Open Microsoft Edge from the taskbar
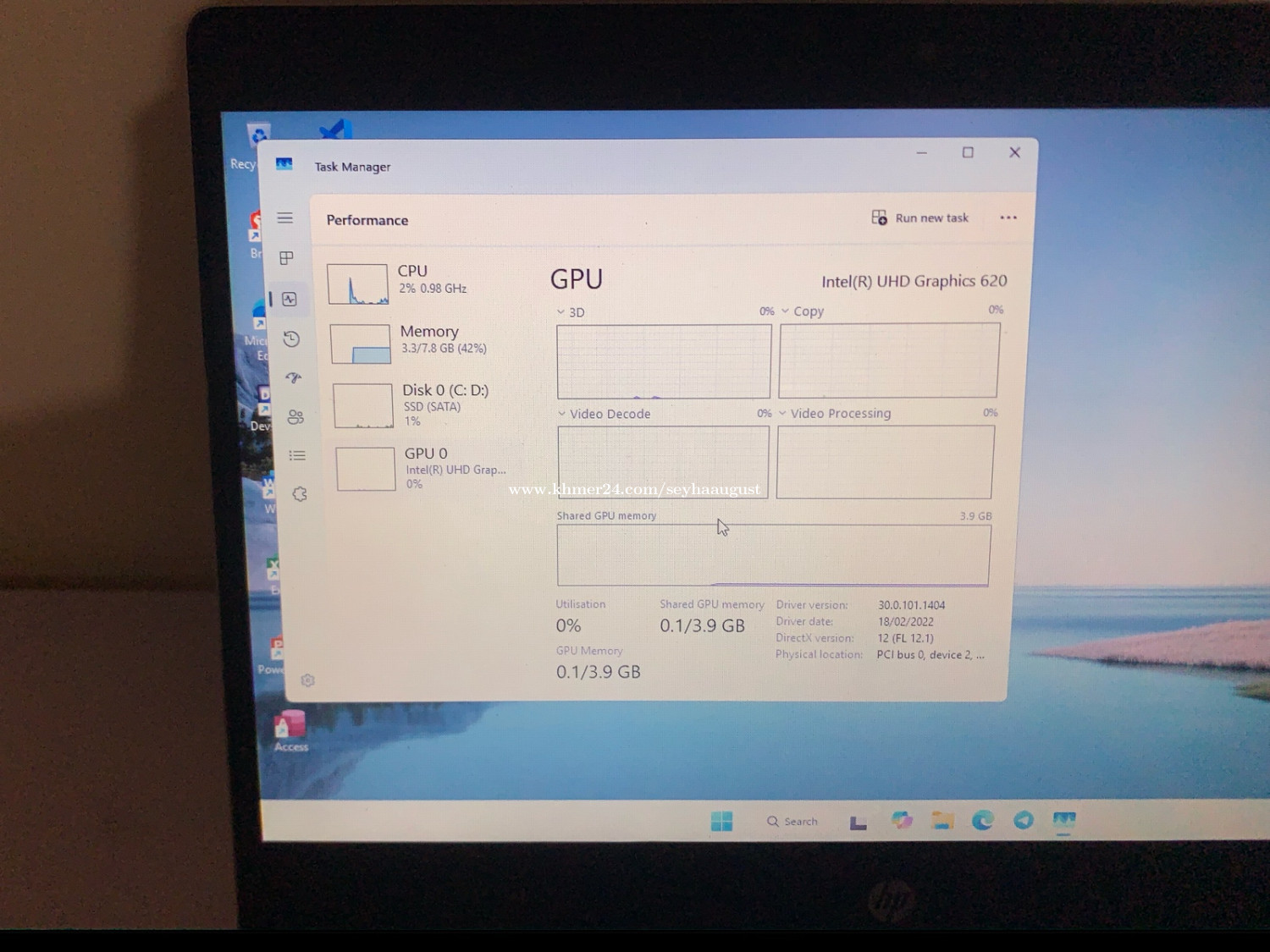The width and height of the screenshot is (1270, 952). point(983,820)
